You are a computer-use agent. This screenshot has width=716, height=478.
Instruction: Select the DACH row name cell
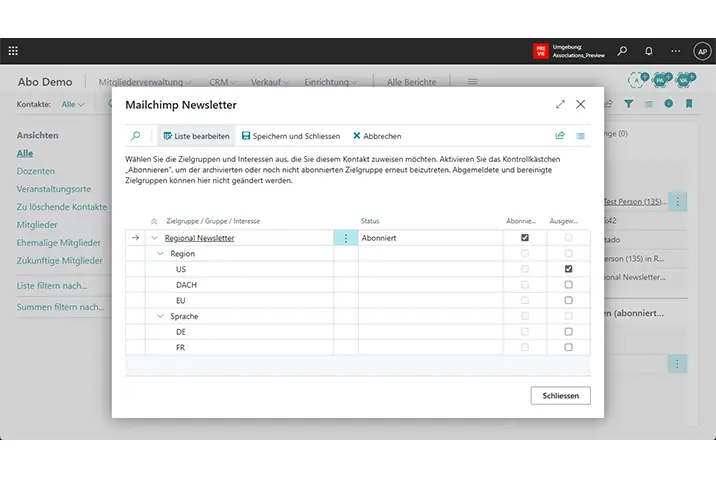[x=240, y=285]
